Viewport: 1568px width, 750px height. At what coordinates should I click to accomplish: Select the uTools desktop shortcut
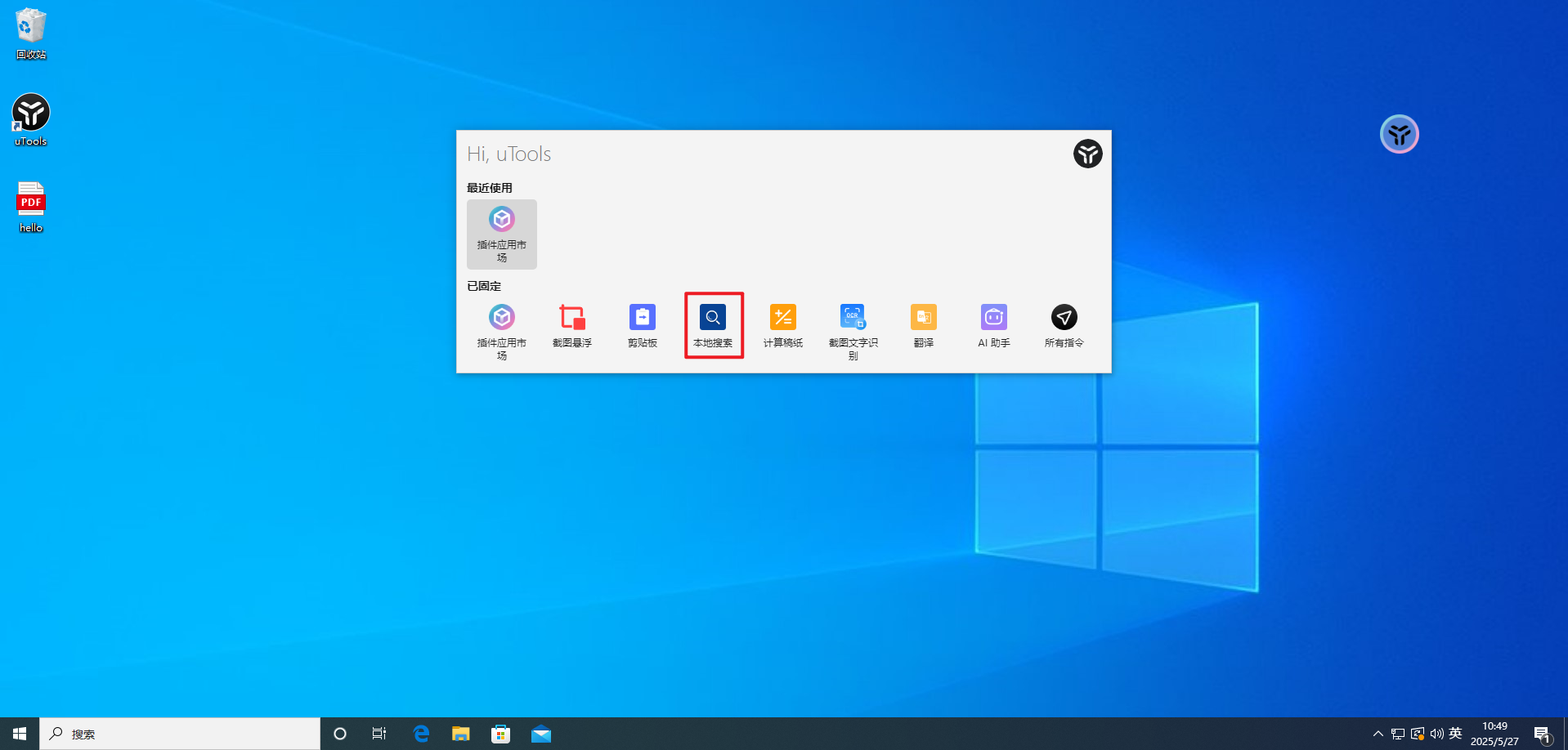(31, 120)
